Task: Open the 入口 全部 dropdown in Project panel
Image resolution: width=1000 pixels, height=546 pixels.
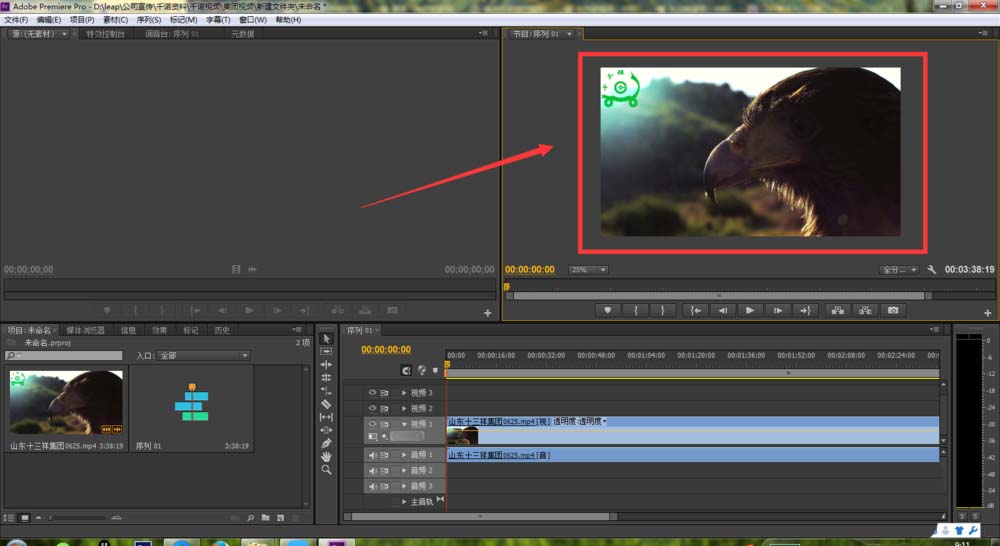Action: pos(203,355)
